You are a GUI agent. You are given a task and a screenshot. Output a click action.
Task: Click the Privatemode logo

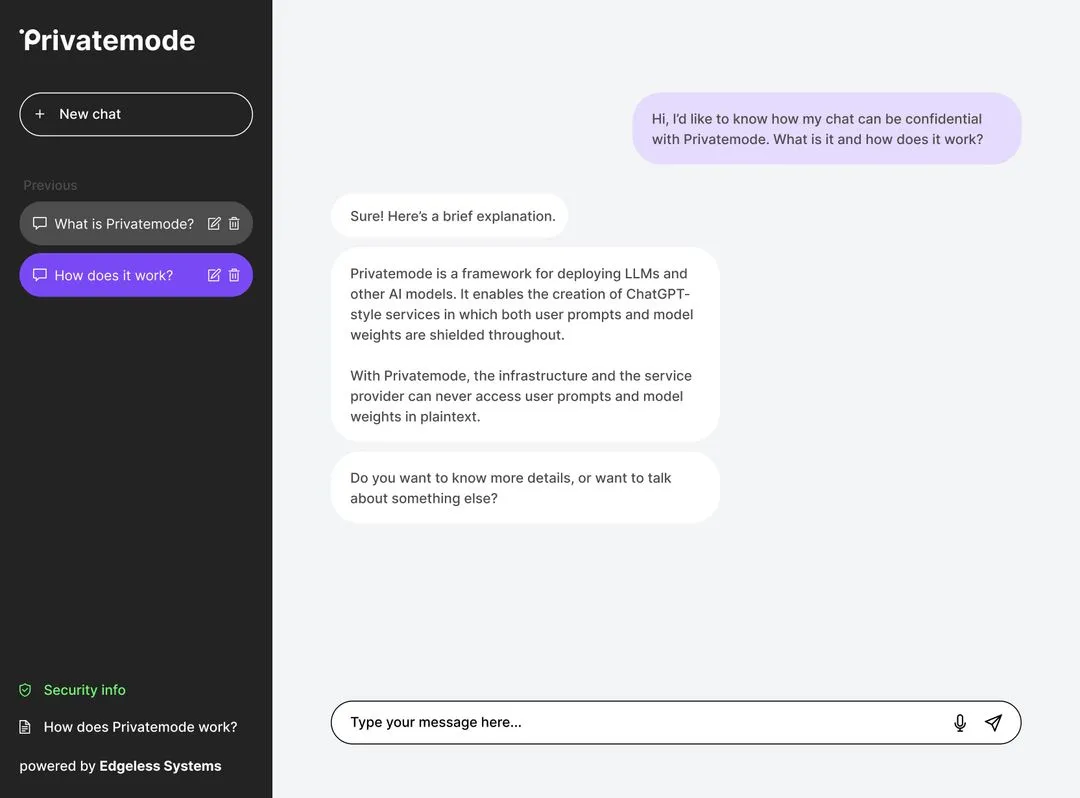tap(106, 40)
